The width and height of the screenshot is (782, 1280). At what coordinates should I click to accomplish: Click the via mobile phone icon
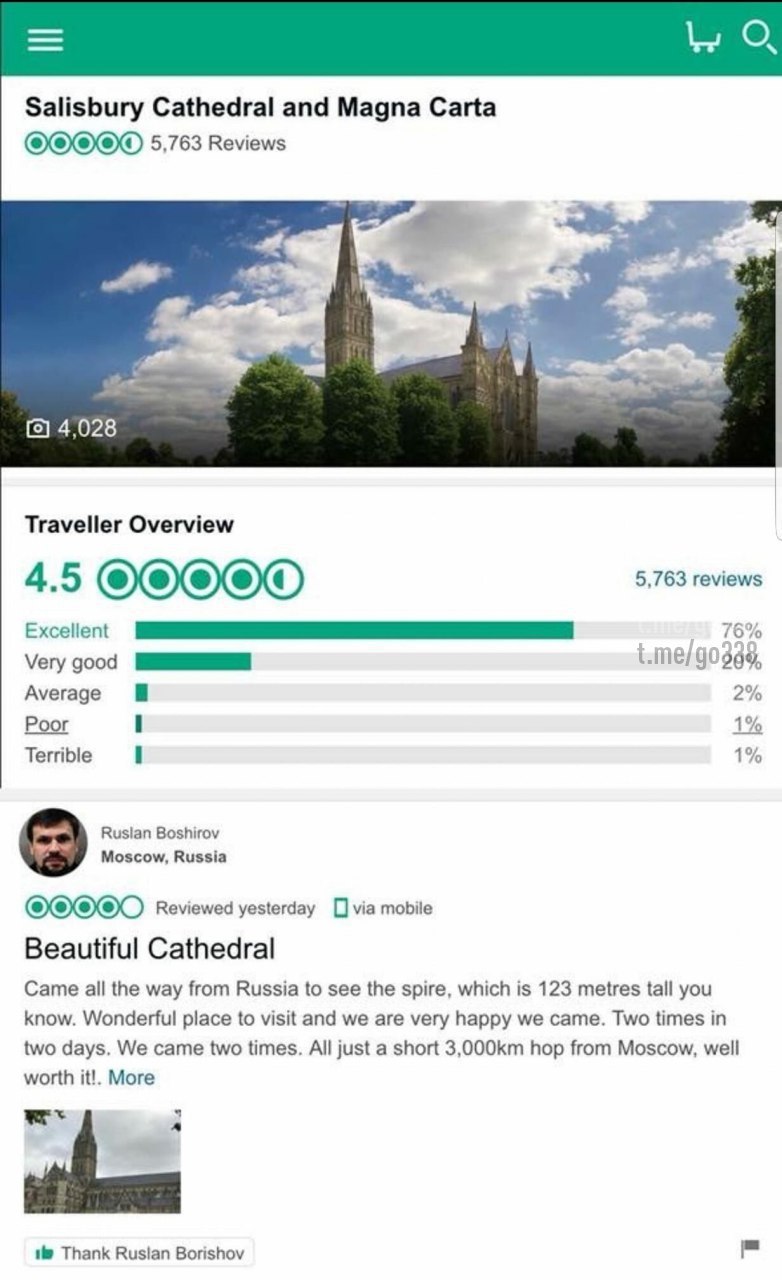click(x=341, y=908)
